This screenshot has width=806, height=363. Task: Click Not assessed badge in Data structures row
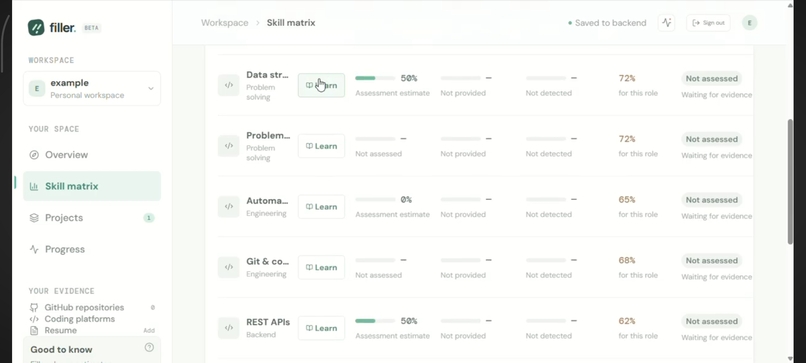(711, 78)
